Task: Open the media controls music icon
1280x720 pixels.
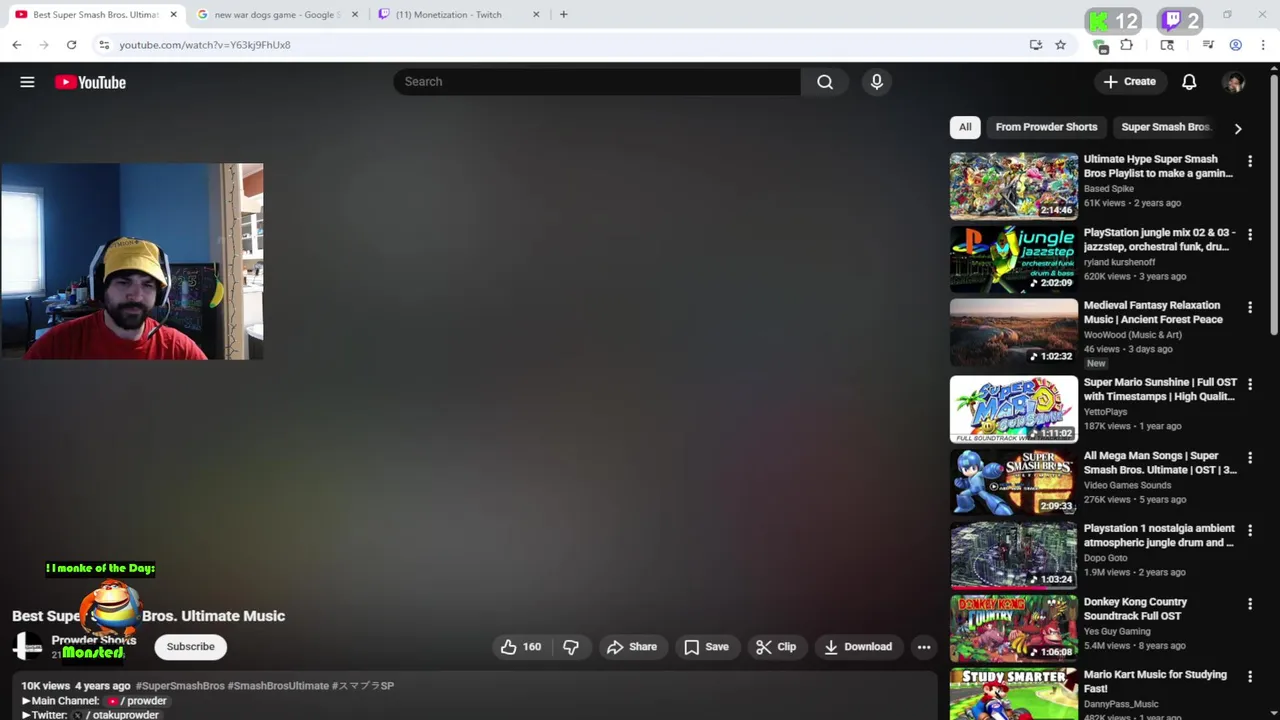Action: point(1208,45)
